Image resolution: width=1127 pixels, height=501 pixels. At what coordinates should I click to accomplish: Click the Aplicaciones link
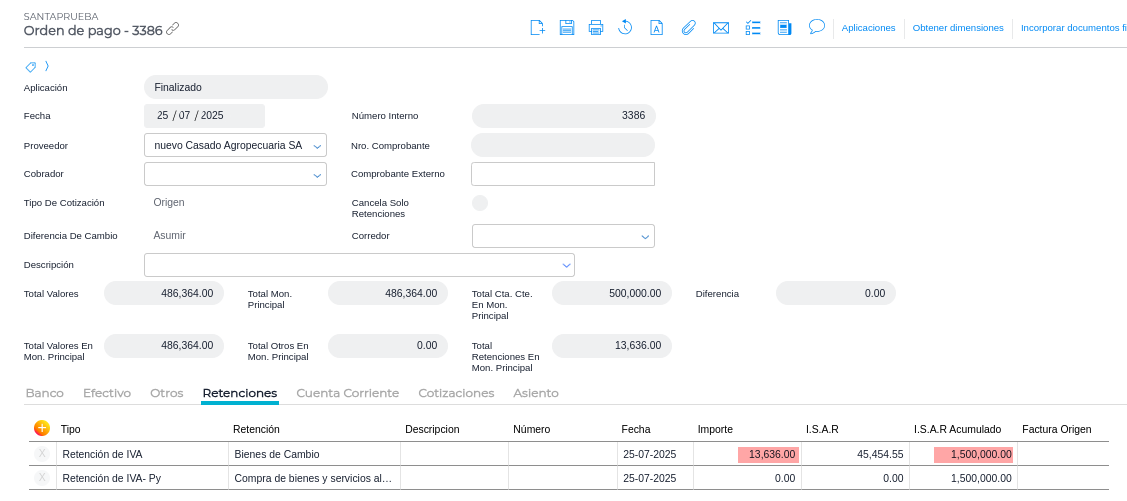(868, 28)
